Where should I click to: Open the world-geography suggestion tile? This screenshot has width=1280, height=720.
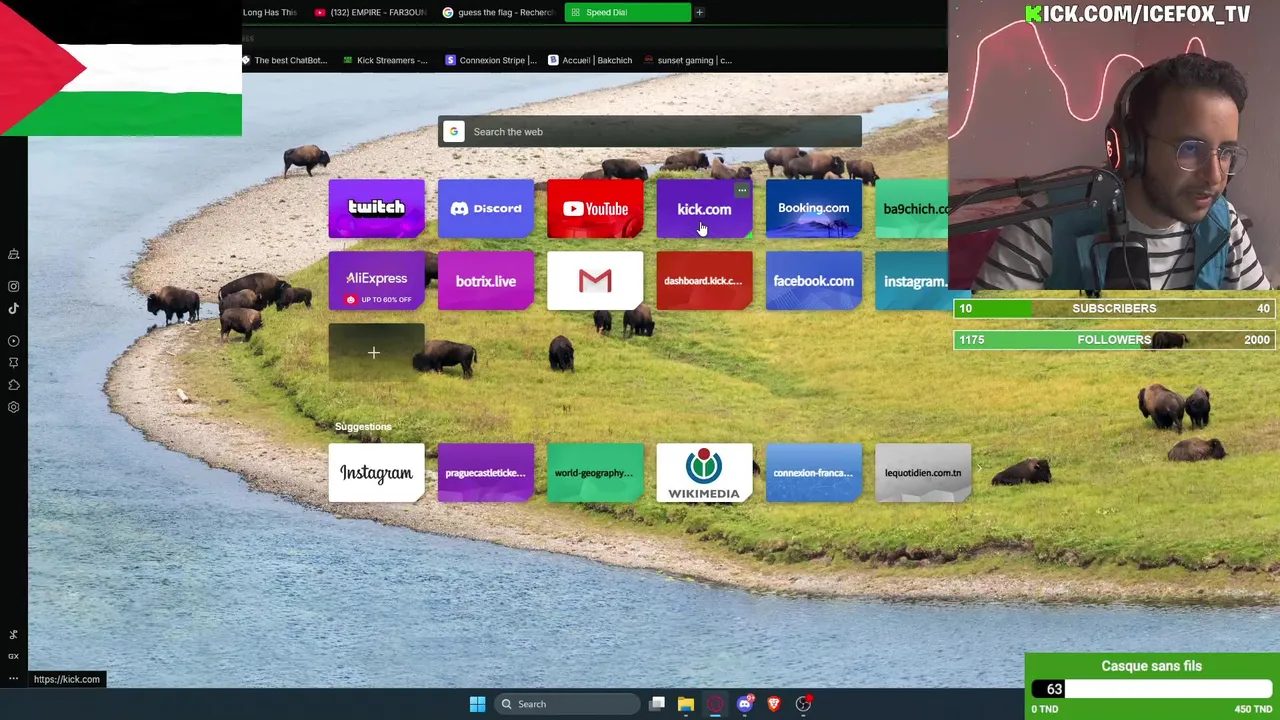click(x=595, y=473)
